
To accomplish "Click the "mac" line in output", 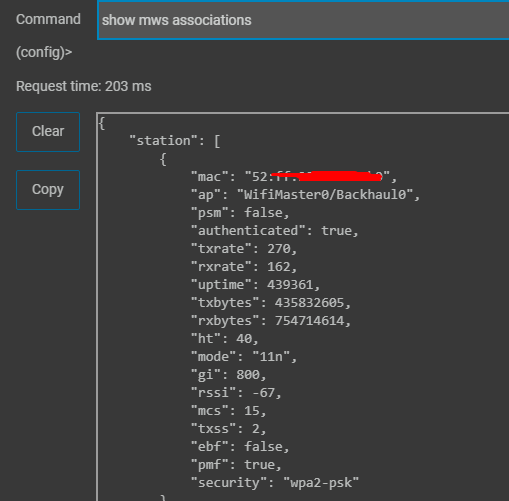I will pyautogui.click(x=294, y=177).
